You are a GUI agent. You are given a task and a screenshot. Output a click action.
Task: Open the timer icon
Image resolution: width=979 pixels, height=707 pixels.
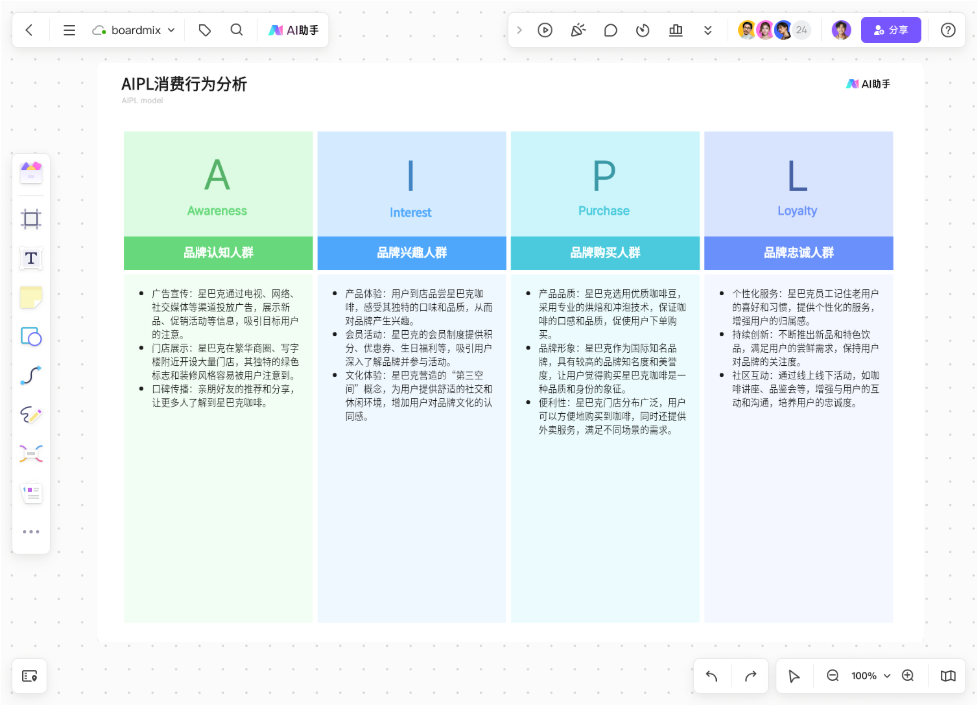tap(642, 30)
